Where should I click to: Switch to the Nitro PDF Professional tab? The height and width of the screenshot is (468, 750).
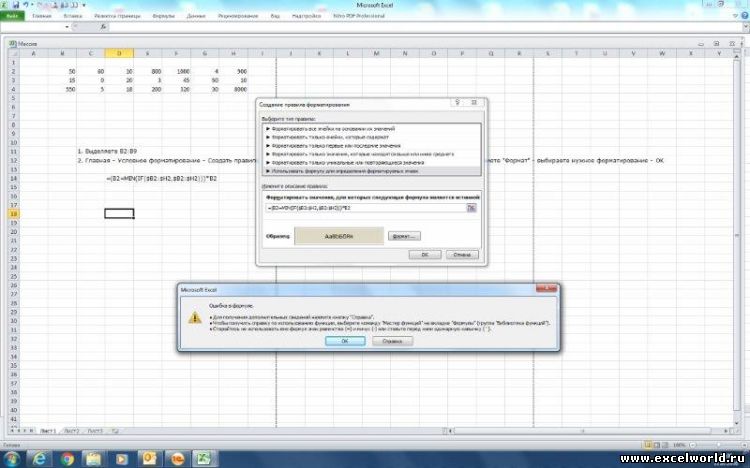[359, 16]
